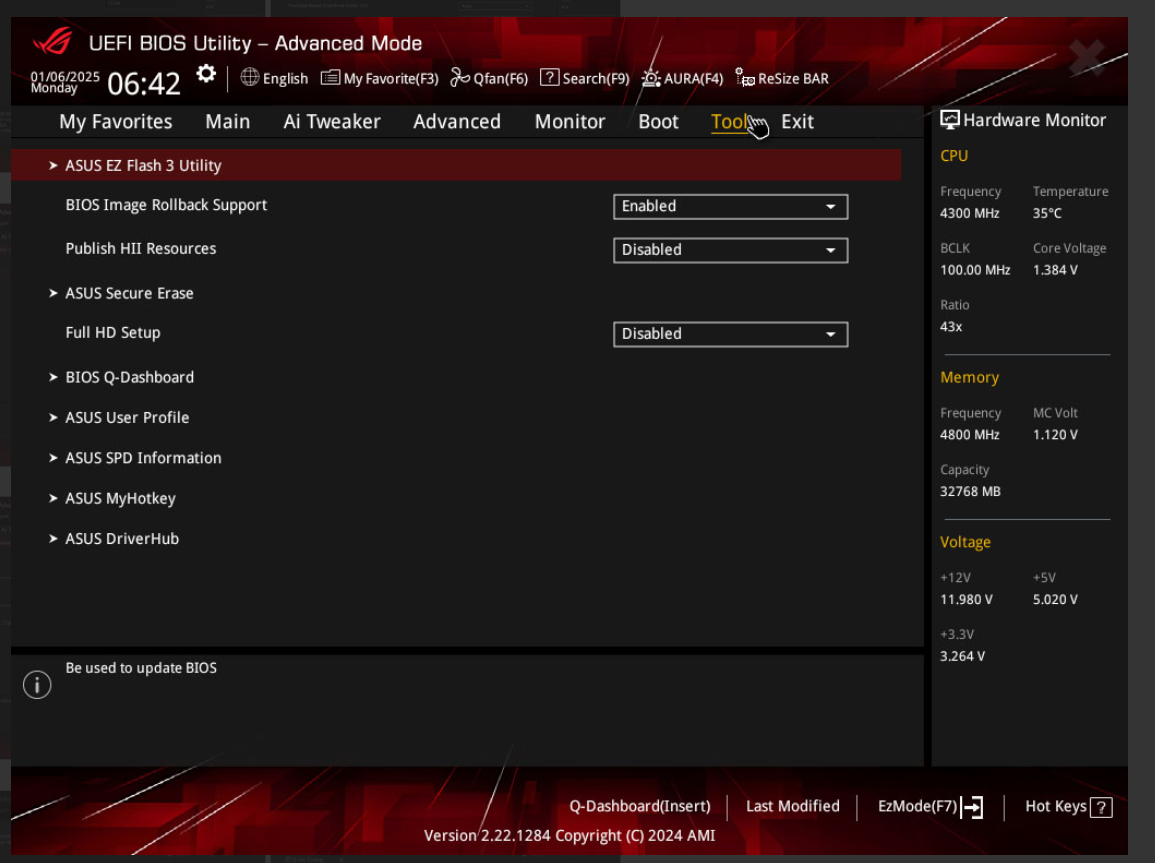Image resolution: width=1155 pixels, height=863 pixels.
Task: Click the EzMode exit-arrow icon
Action: [972, 807]
